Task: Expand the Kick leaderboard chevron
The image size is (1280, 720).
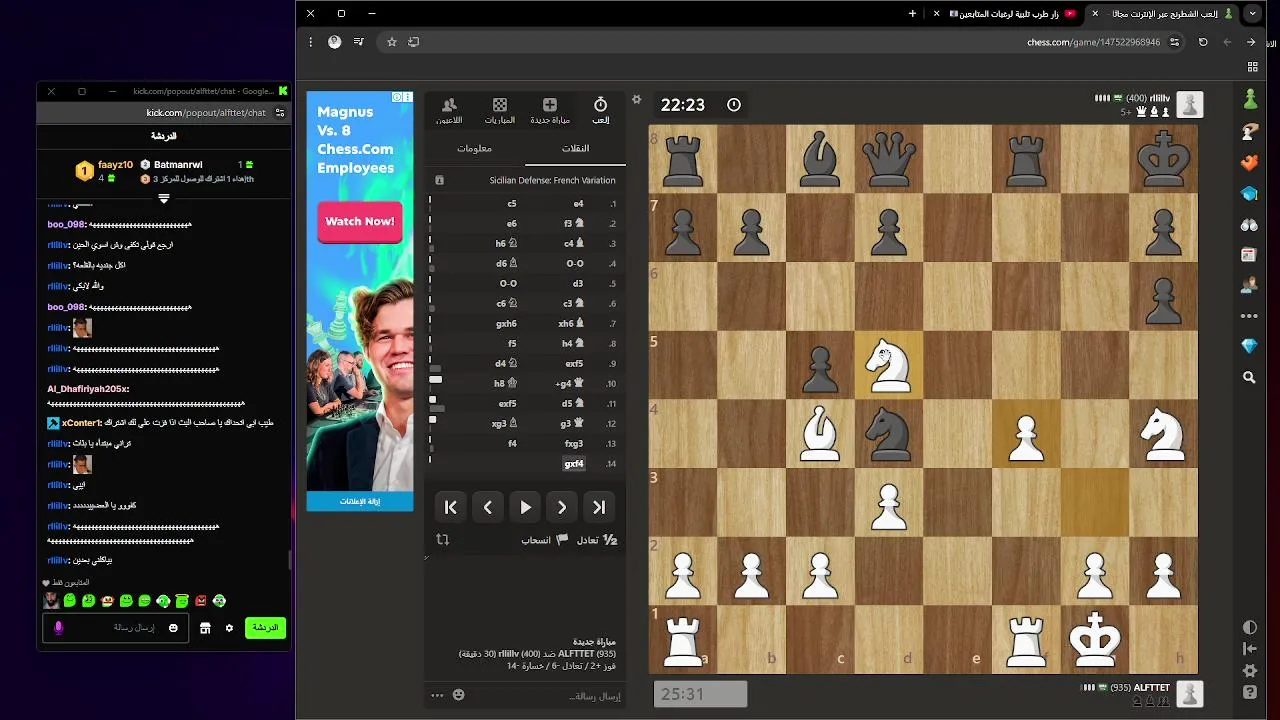Action: 164,198
